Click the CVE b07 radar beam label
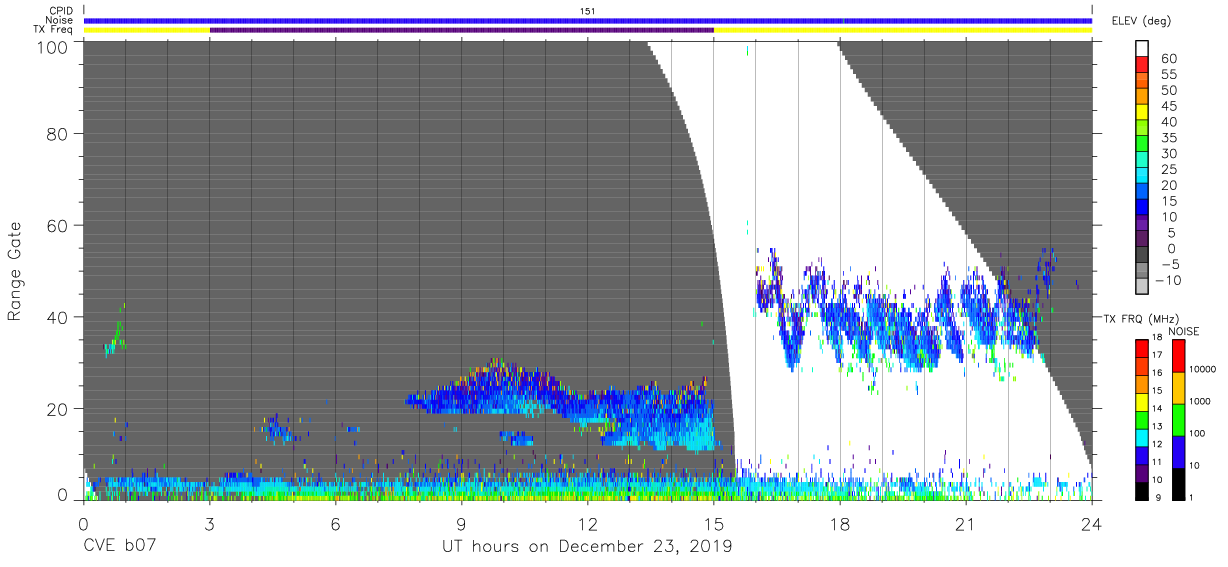Screen dimensions: 1228x567 pos(121,547)
